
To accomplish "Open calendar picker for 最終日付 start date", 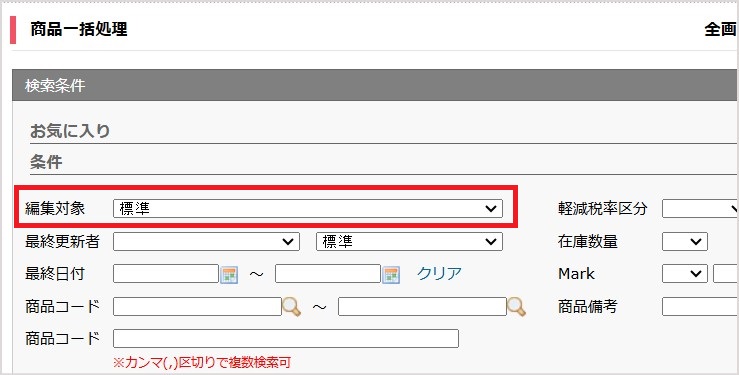I will pos(229,274).
